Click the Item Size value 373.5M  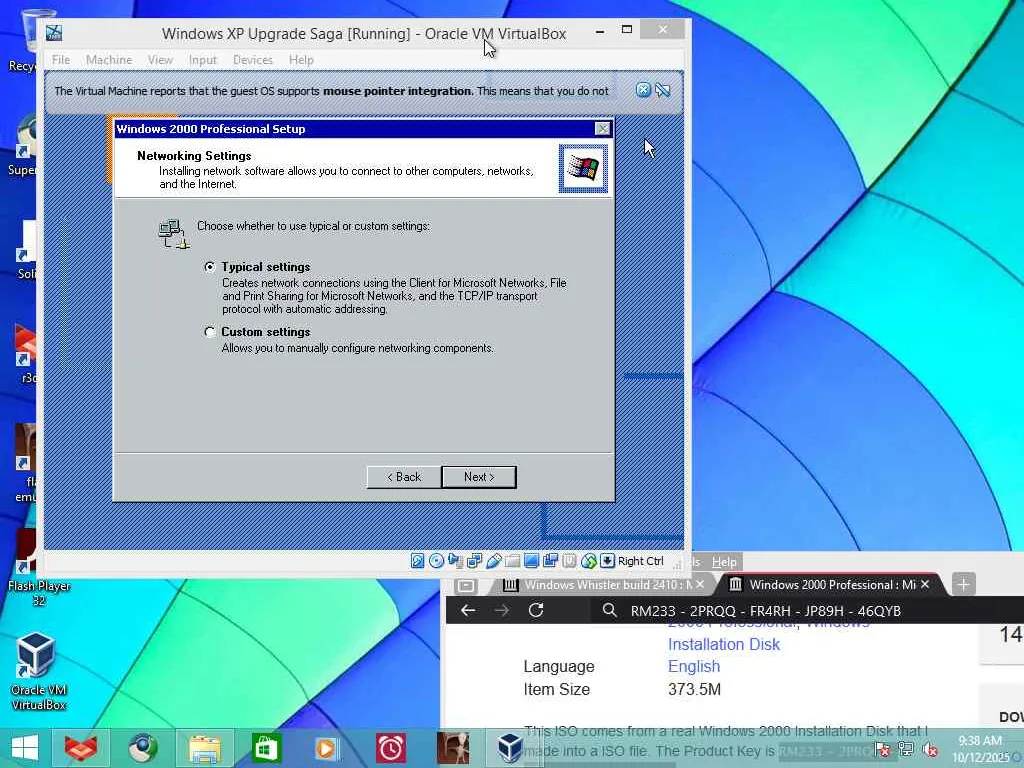694,689
